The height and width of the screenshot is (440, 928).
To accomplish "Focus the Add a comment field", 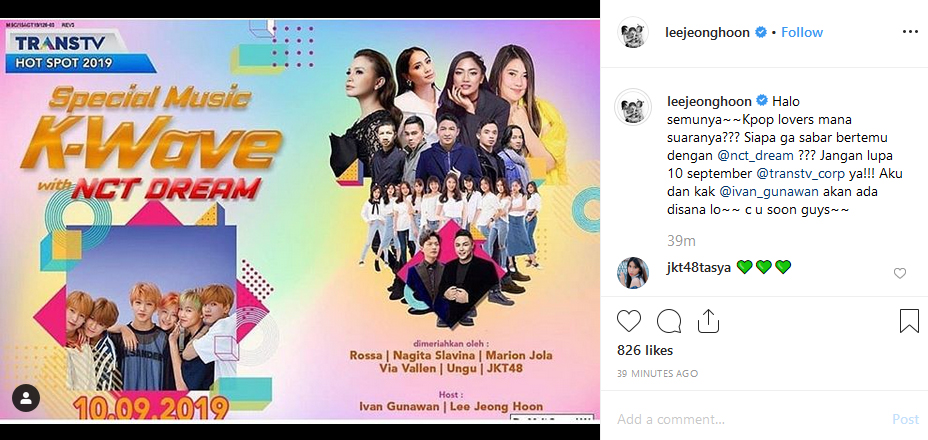I will [x=749, y=419].
